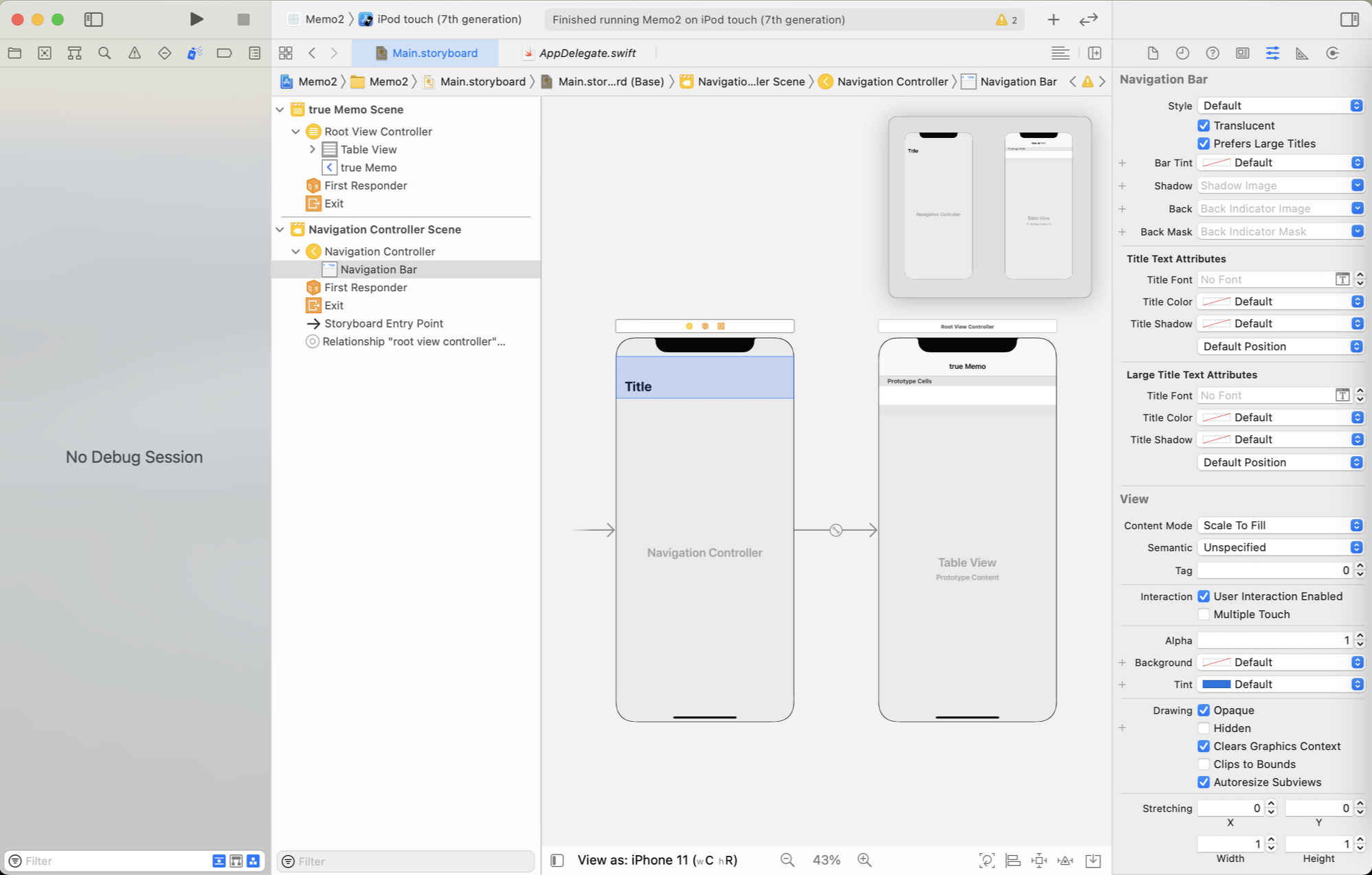1372x875 pixels.
Task: Show the Quick Help inspector
Action: pyautogui.click(x=1213, y=53)
